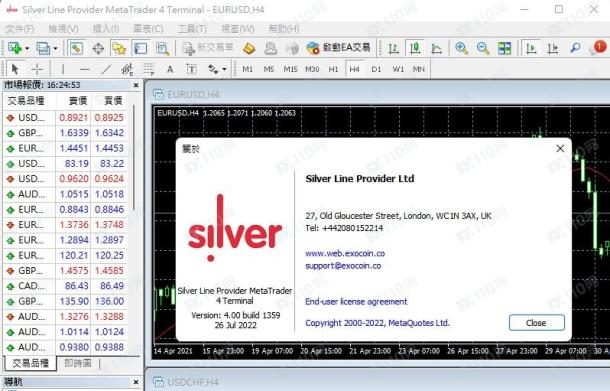Switch to the 即時圖 tab
The image size is (610, 391).
click(77, 363)
